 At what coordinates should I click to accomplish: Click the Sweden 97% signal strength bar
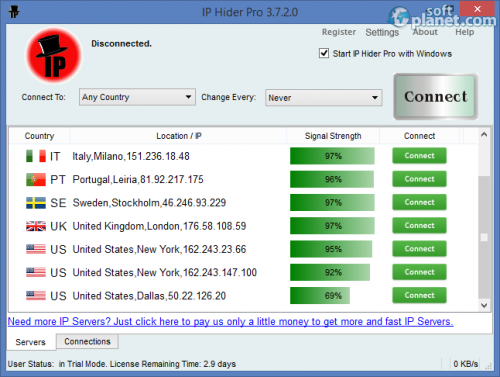(332, 203)
